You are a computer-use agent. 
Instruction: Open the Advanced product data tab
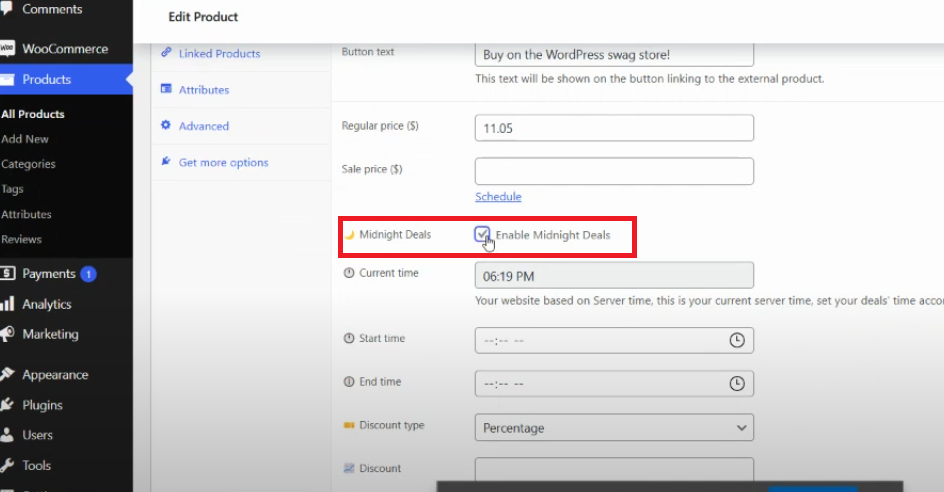204,126
